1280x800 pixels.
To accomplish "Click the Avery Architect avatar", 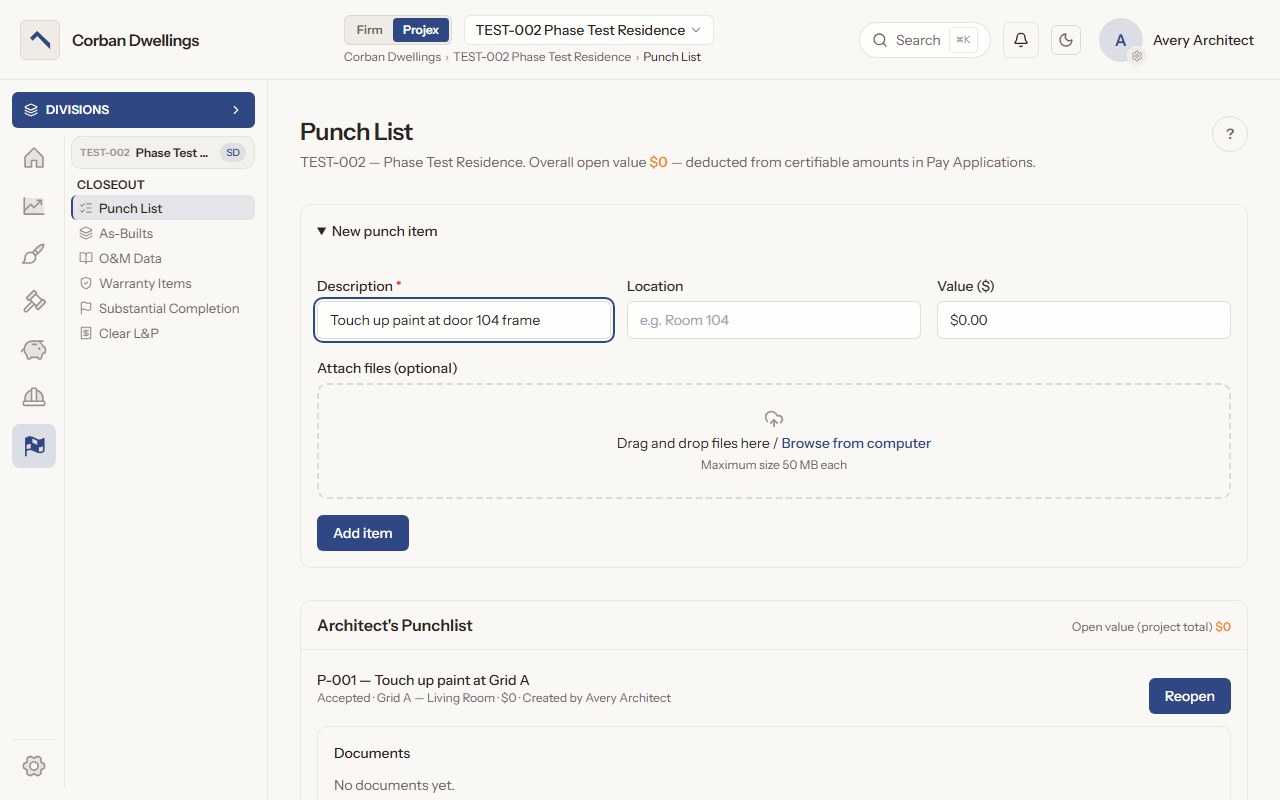I will coord(1121,40).
